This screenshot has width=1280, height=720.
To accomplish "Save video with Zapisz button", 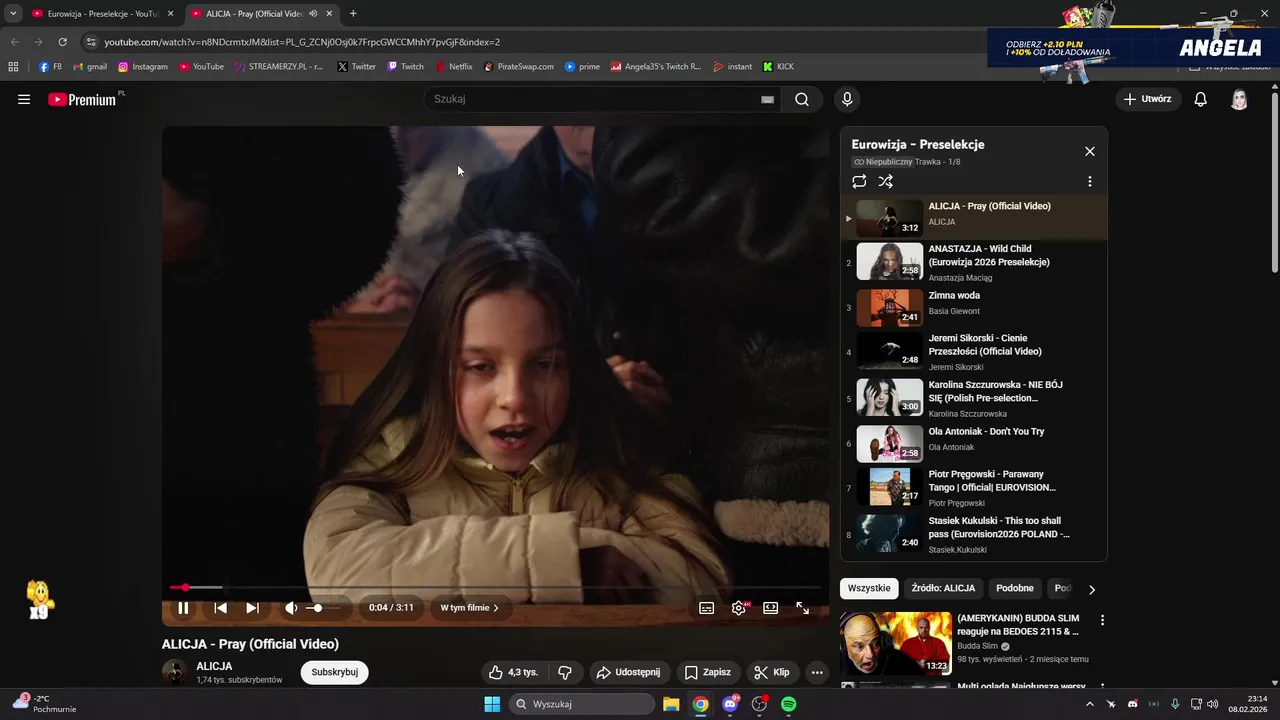I will click(707, 672).
